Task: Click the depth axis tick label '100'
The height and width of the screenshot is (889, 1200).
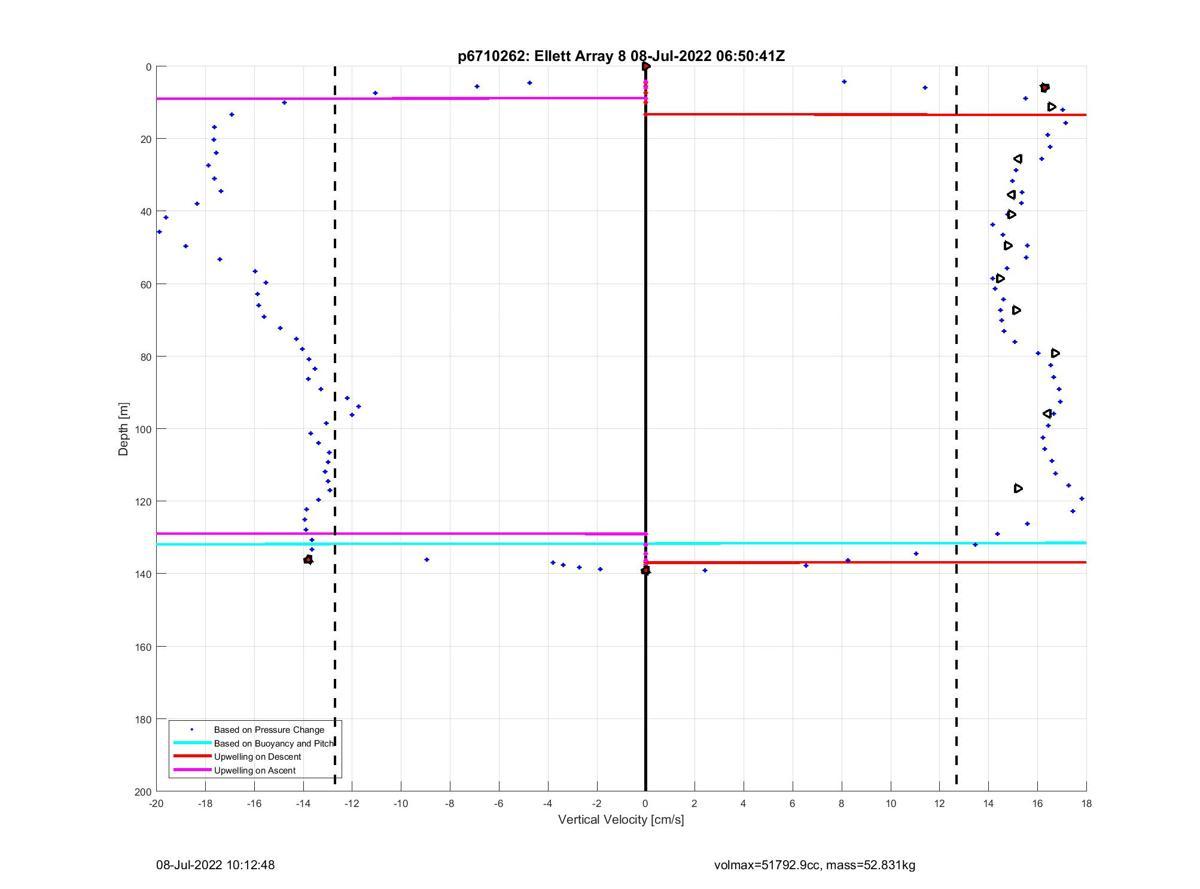Action: (x=141, y=429)
